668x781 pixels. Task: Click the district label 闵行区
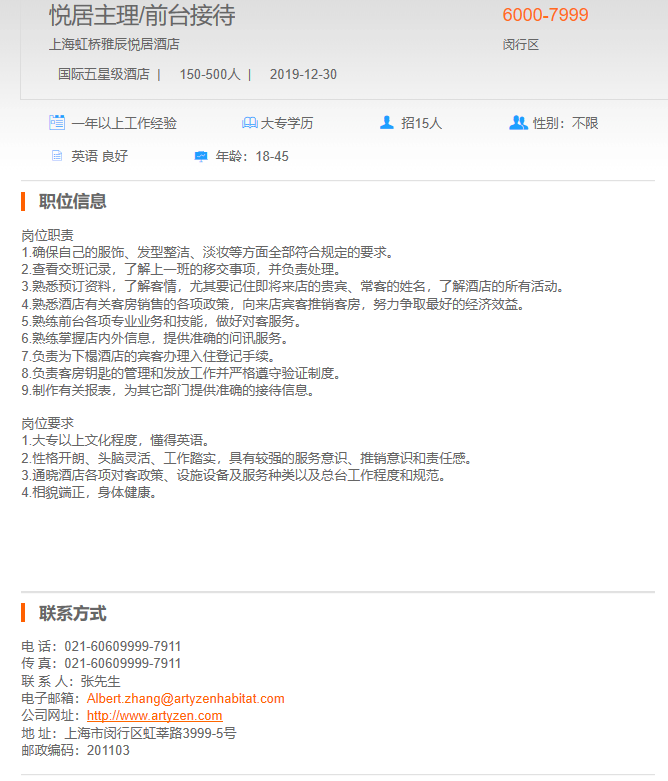(521, 45)
